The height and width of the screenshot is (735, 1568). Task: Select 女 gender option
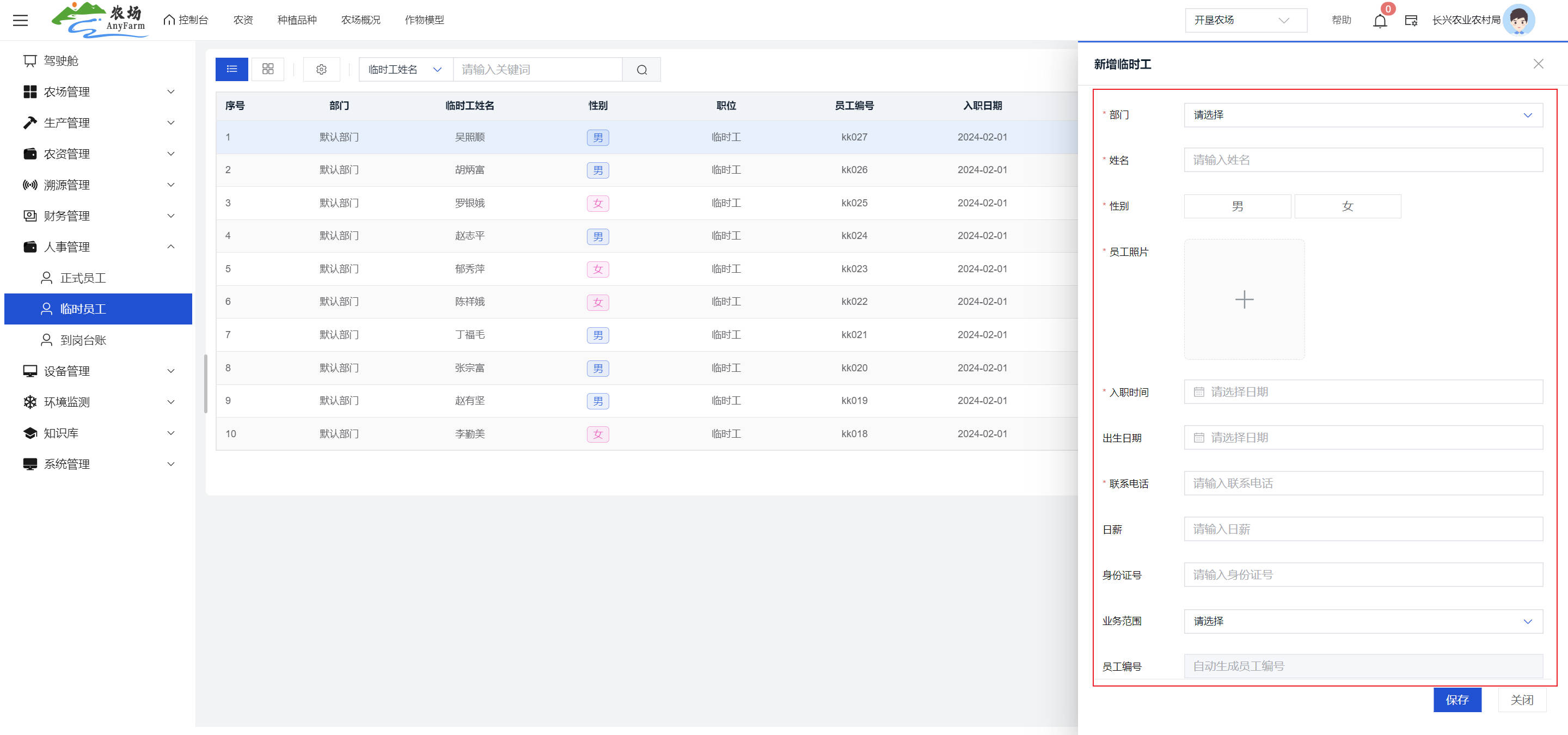tap(1347, 206)
